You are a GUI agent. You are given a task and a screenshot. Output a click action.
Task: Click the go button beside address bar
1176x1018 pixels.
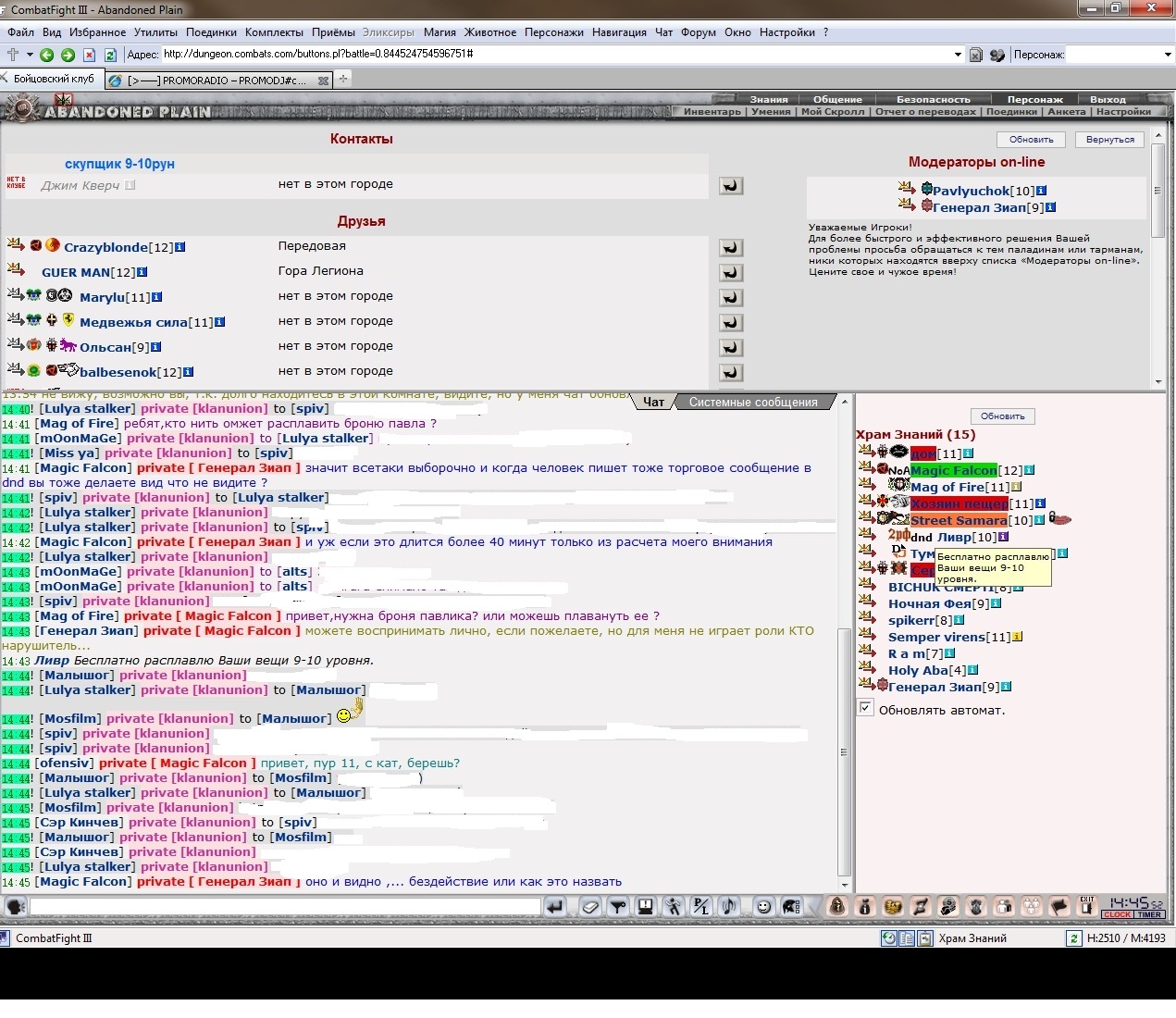coord(975,55)
